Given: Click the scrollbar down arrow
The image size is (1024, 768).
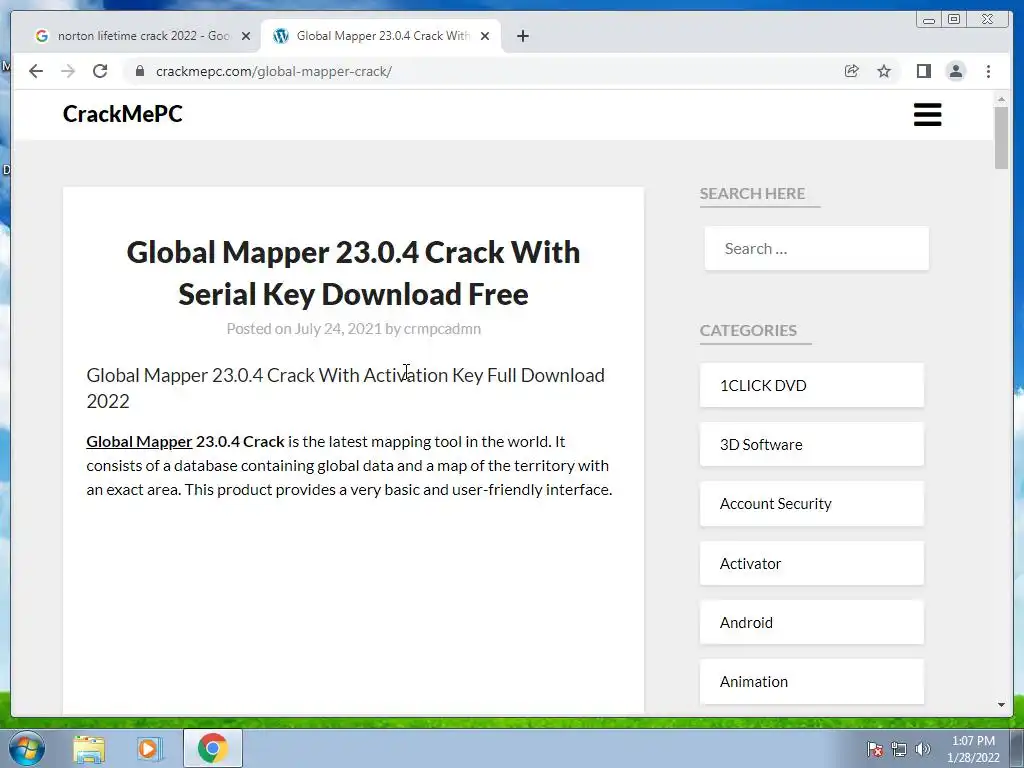Looking at the screenshot, I should [x=1001, y=705].
